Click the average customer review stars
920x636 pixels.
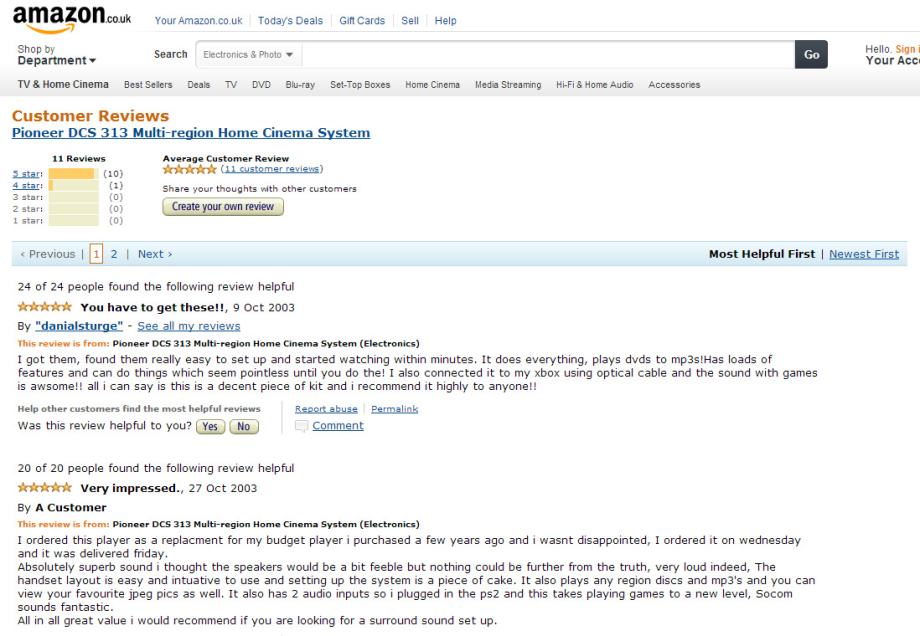click(x=189, y=169)
